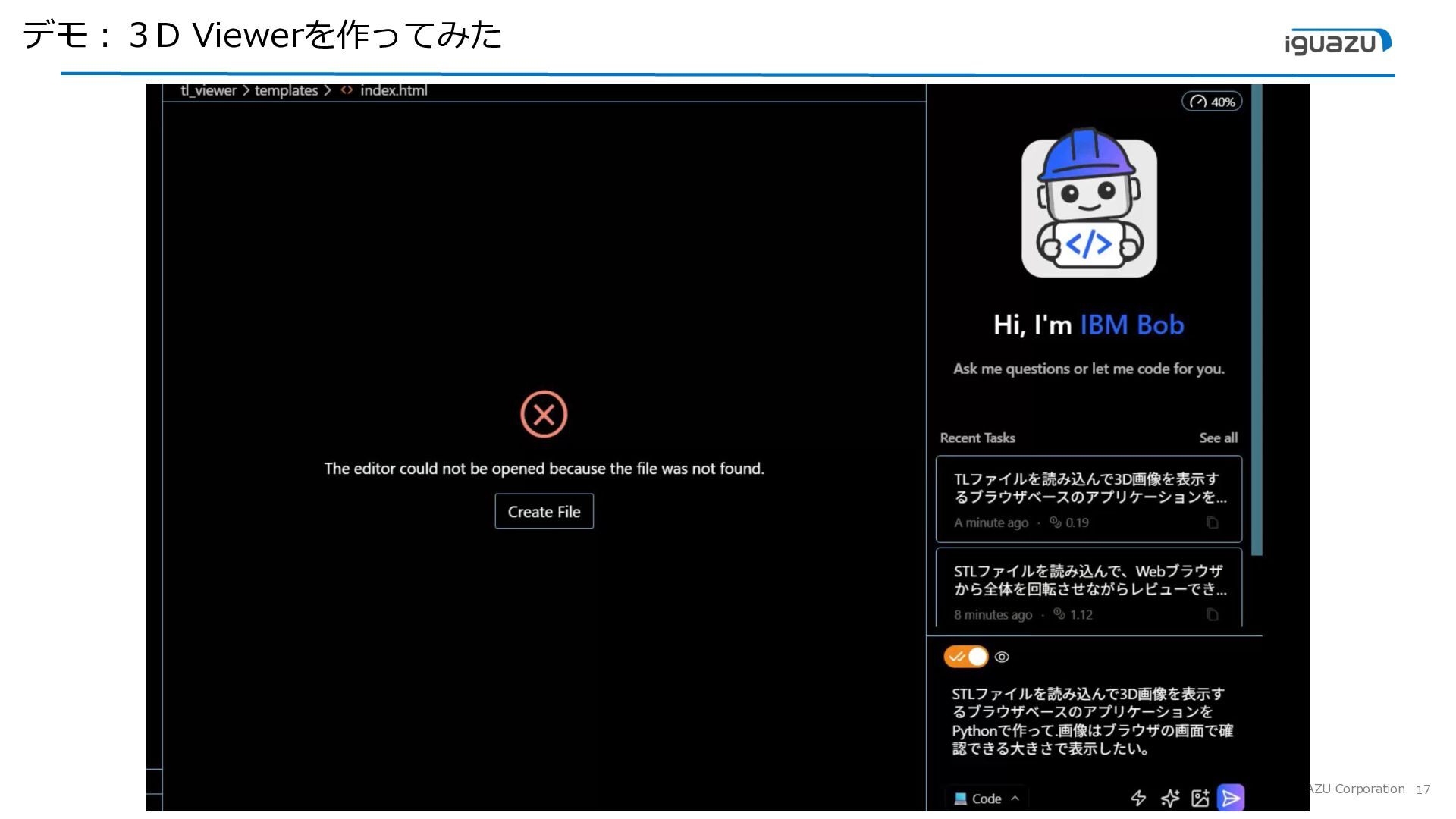
Task: Copy the task from A minute ago
Action: coord(1213,522)
